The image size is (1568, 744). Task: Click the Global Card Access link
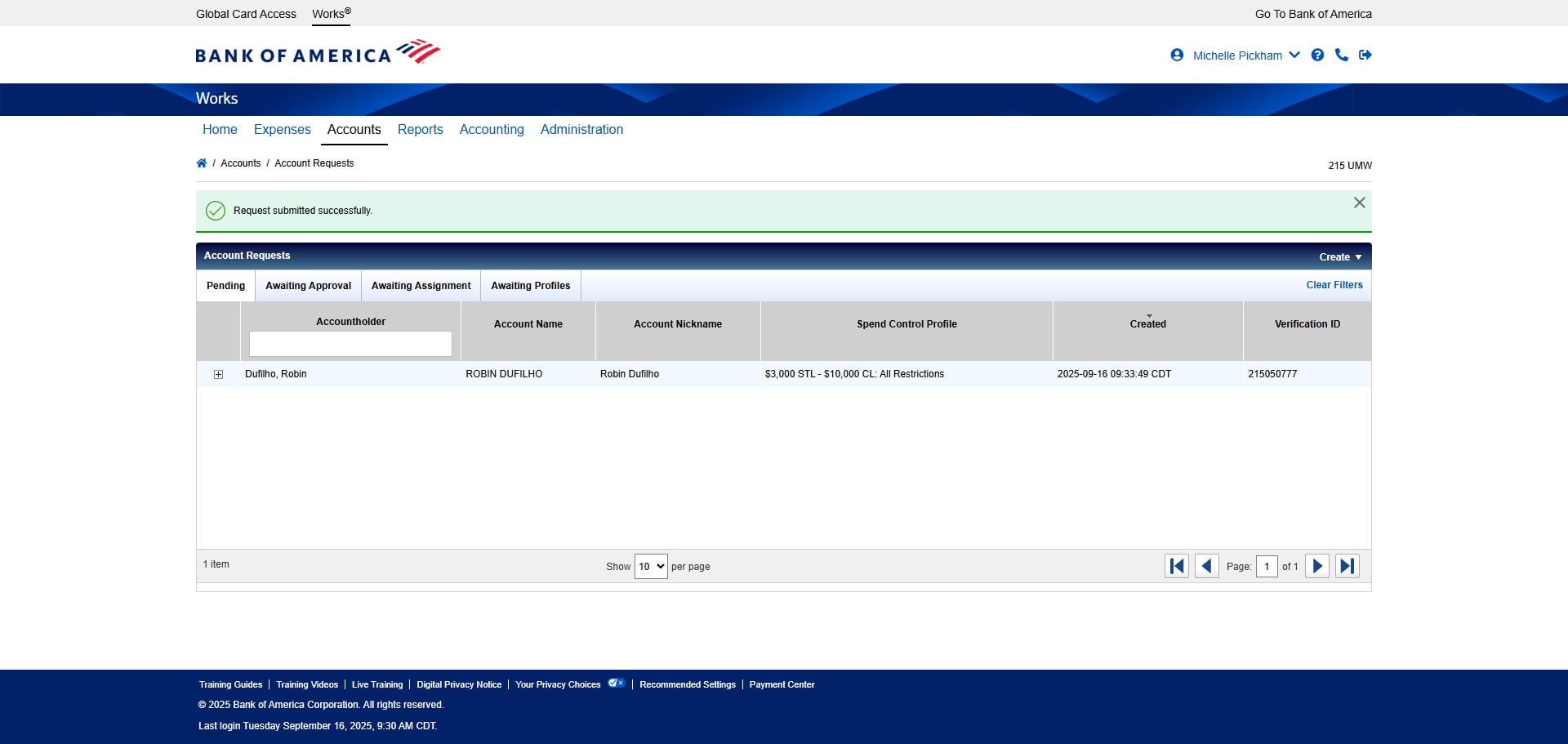click(x=246, y=14)
